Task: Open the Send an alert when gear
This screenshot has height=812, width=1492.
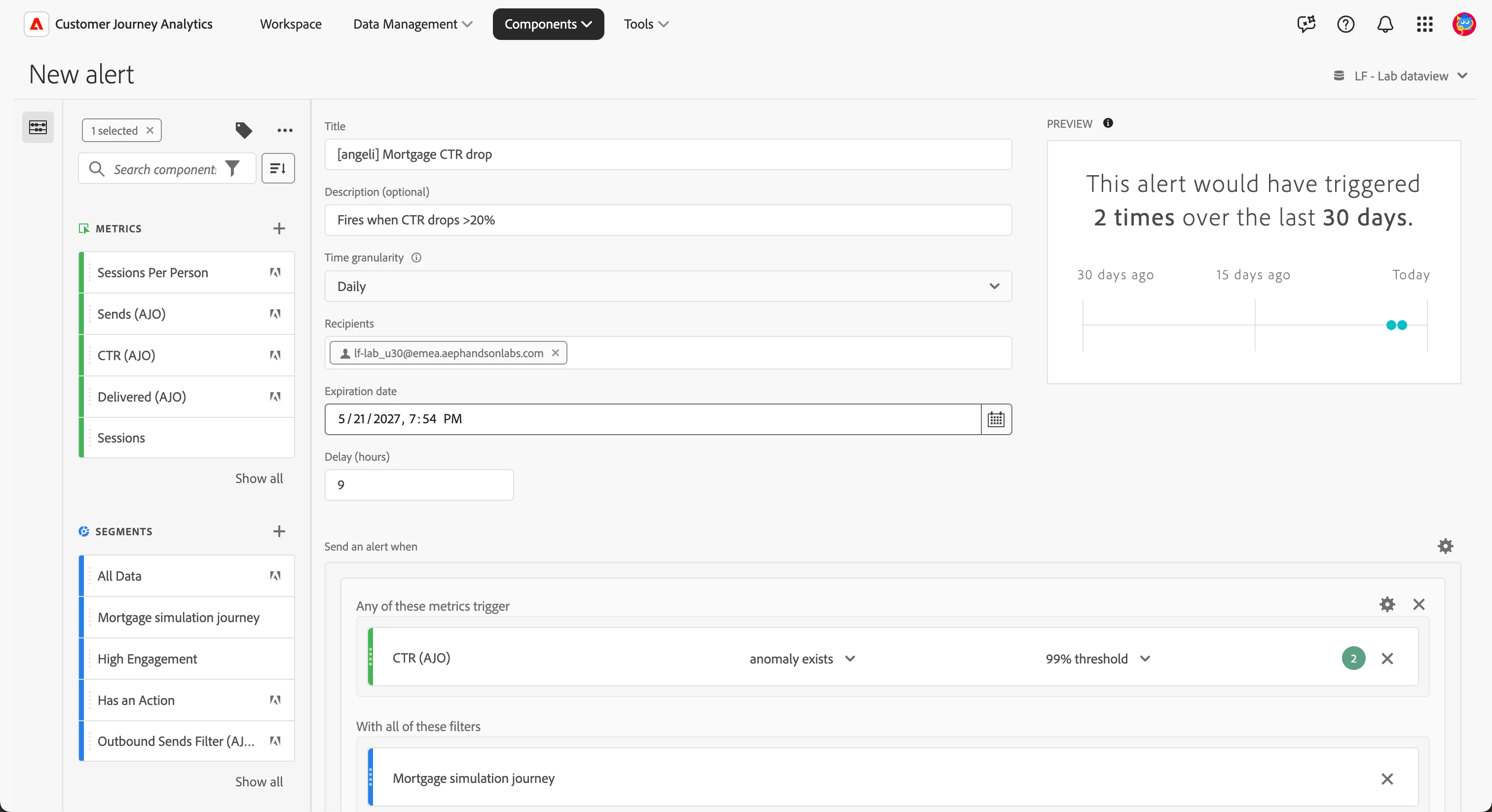Action: [1445, 546]
